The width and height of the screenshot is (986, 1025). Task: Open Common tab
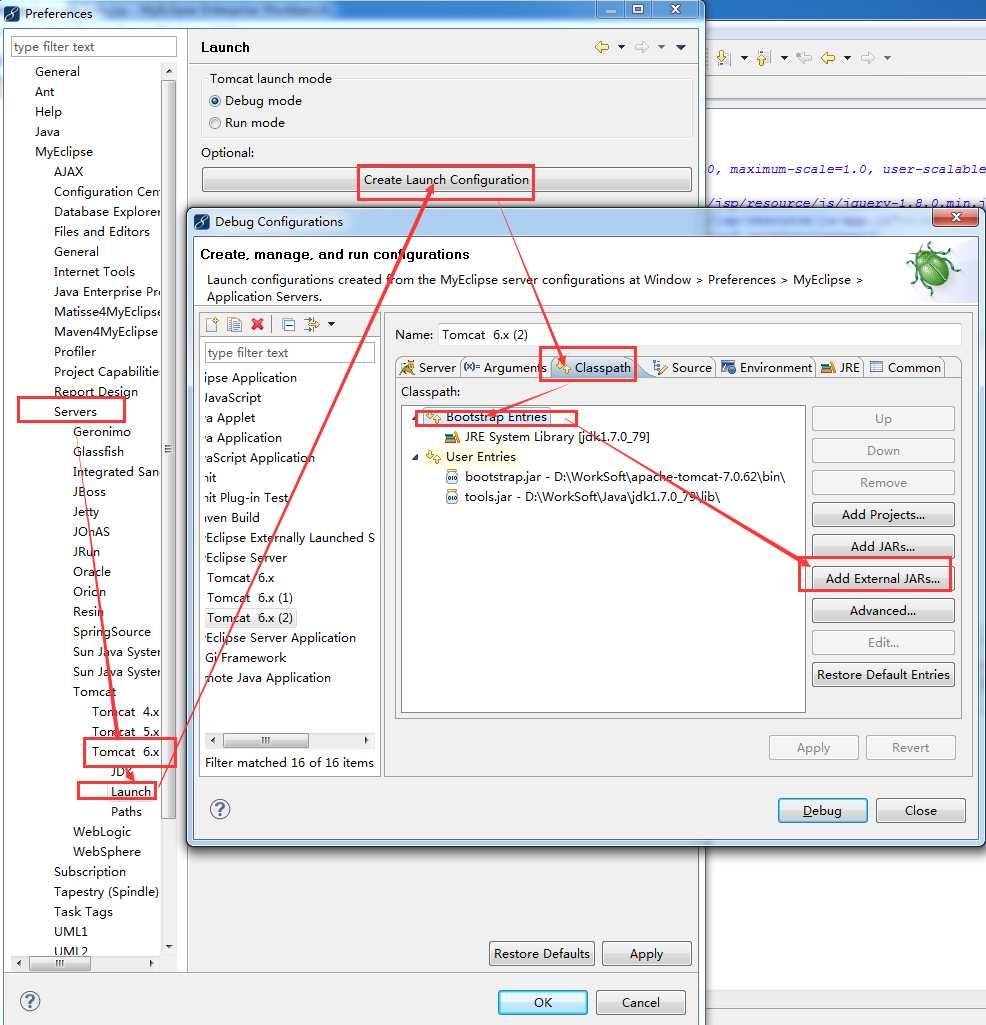pyautogui.click(x=905, y=367)
